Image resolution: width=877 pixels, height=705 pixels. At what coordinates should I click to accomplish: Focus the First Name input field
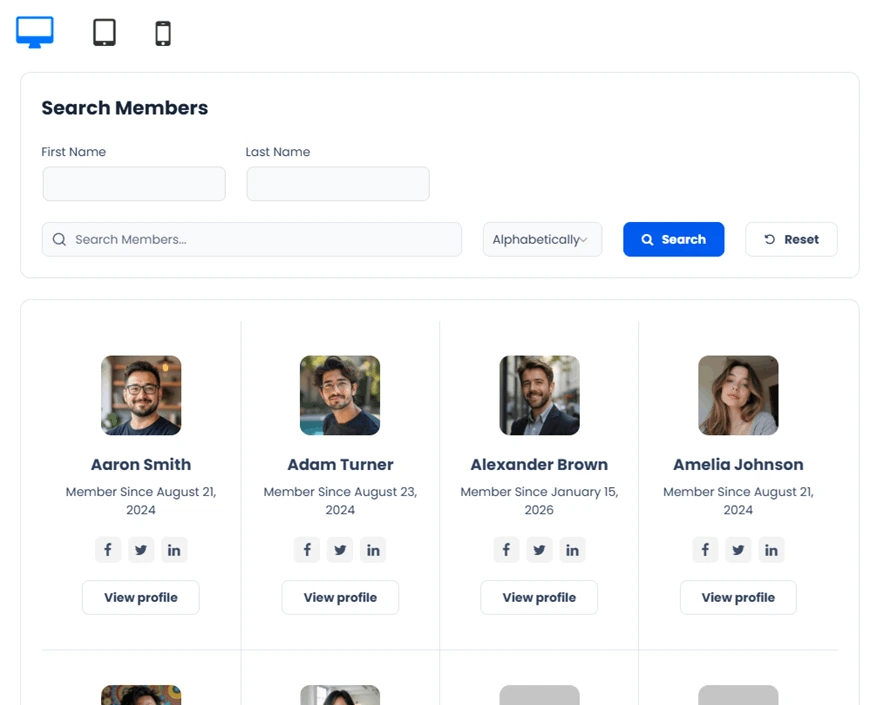pos(134,184)
